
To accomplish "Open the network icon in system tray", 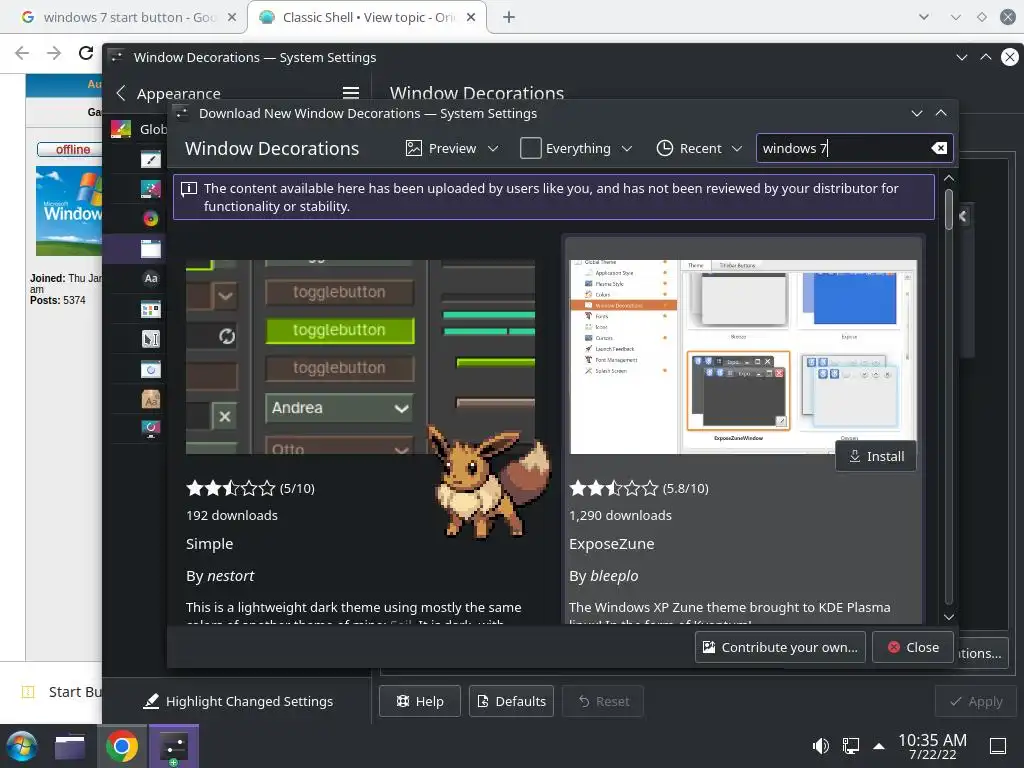I will pyautogui.click(x=851, y=746).
